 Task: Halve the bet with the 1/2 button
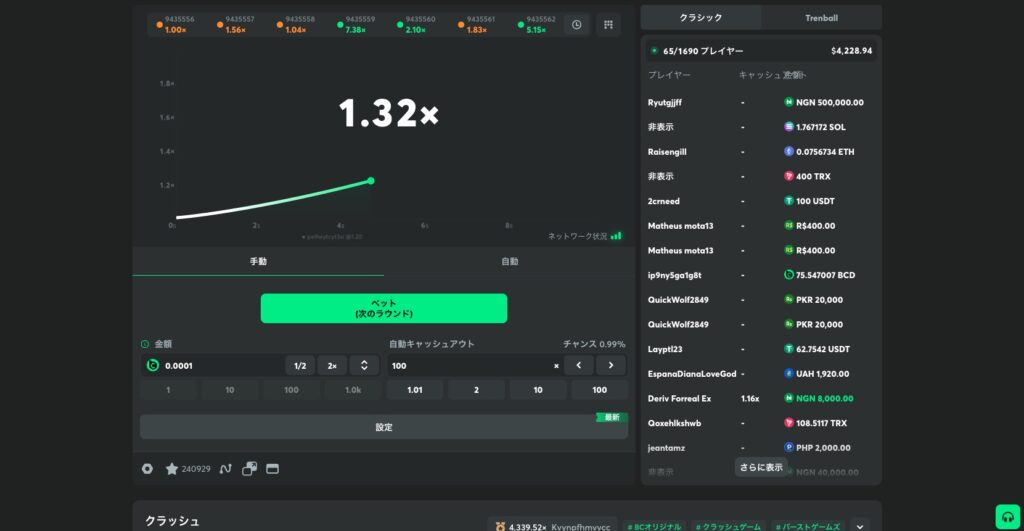300,366
